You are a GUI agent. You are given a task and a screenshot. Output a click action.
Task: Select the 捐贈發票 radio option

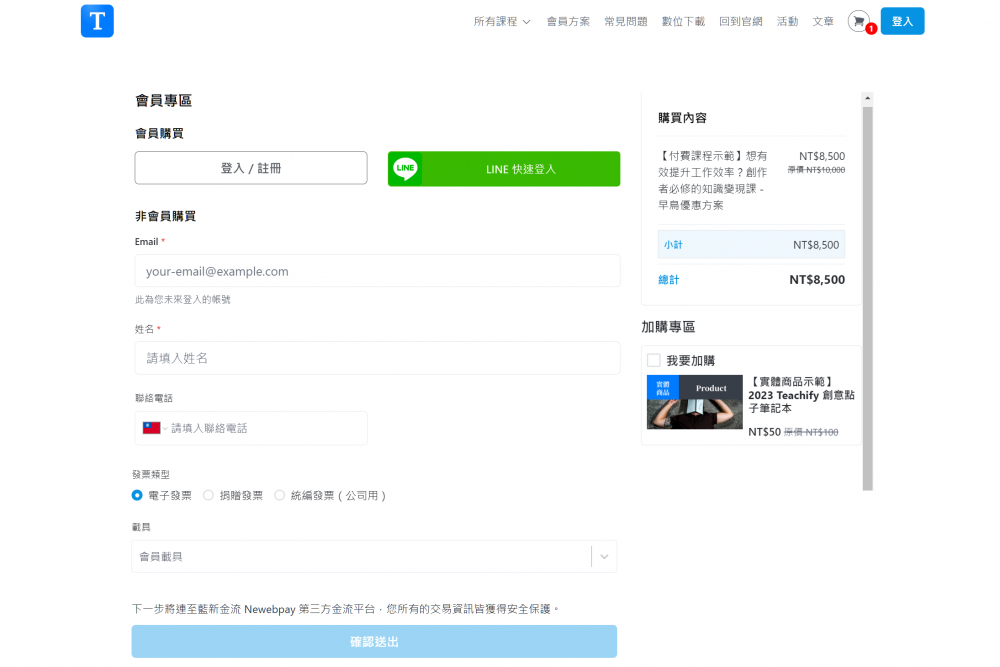209,495
